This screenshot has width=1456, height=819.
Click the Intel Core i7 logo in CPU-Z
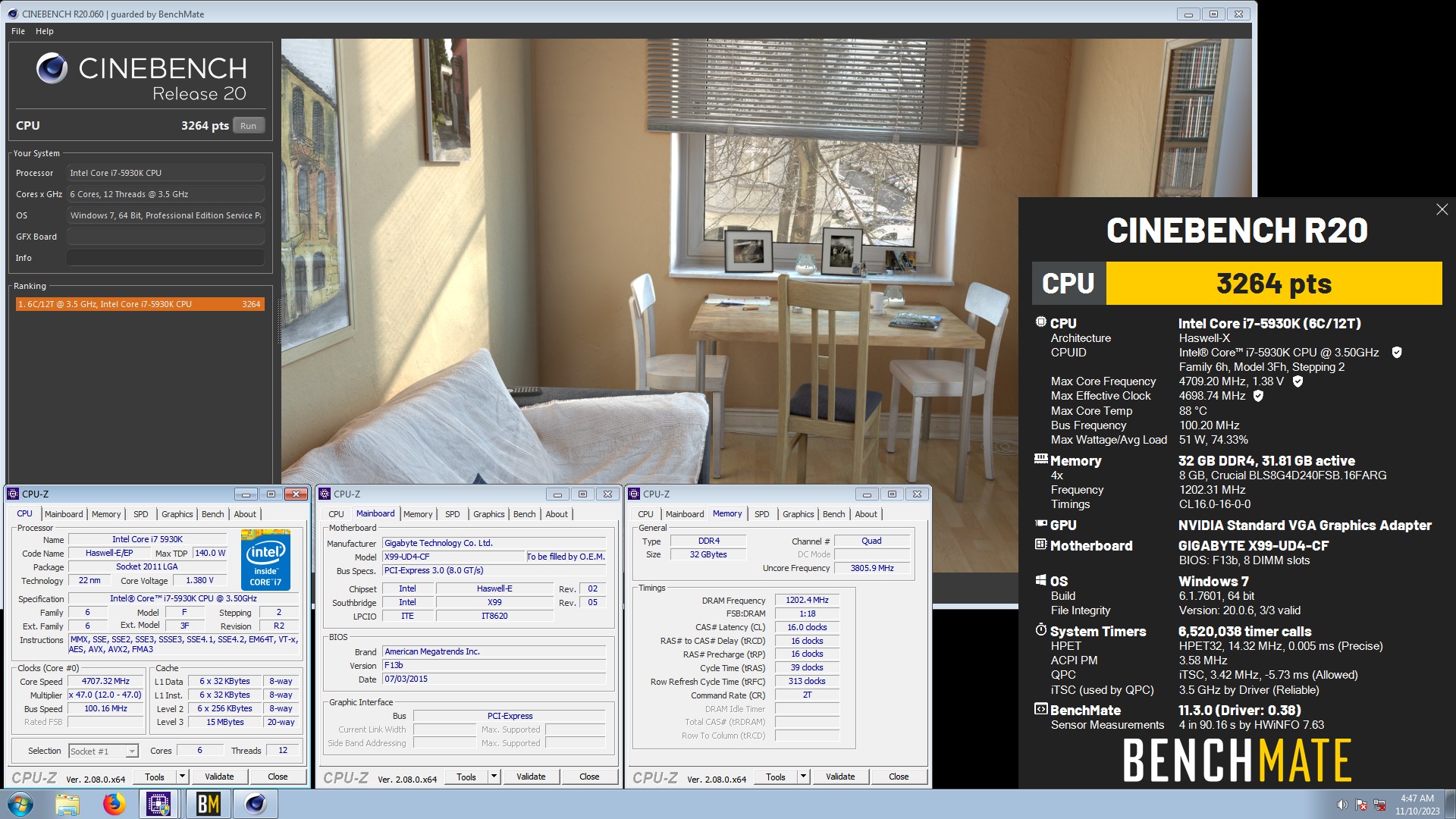(x=265, y=560)
